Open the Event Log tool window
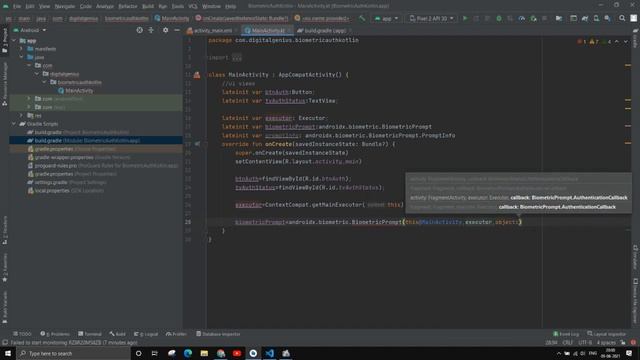Image resolution: width=640 pixels, height=360 pixels. [x=566, y=334]
